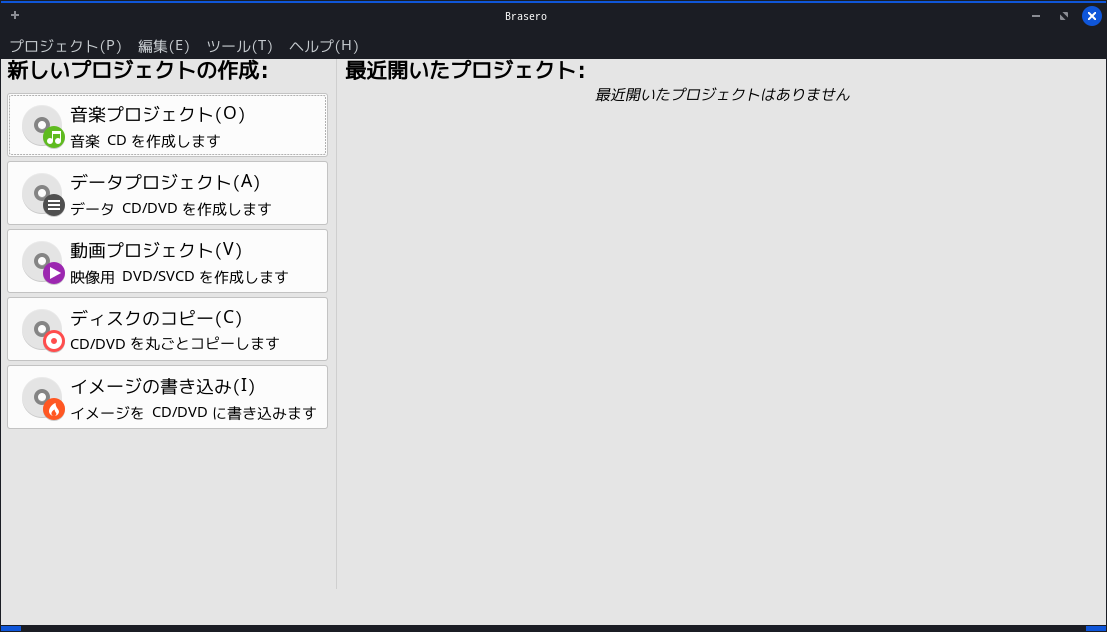This screenshot has width=1107, height=632.
Task: Click the purple play video disc icon
Action: tap(43, 262)
